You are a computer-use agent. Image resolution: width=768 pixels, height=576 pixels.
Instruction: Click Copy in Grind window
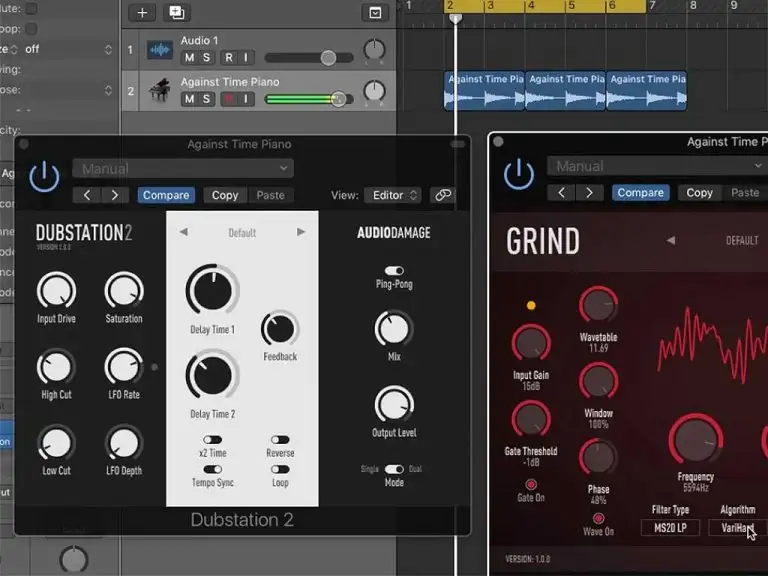click(699, 192)
